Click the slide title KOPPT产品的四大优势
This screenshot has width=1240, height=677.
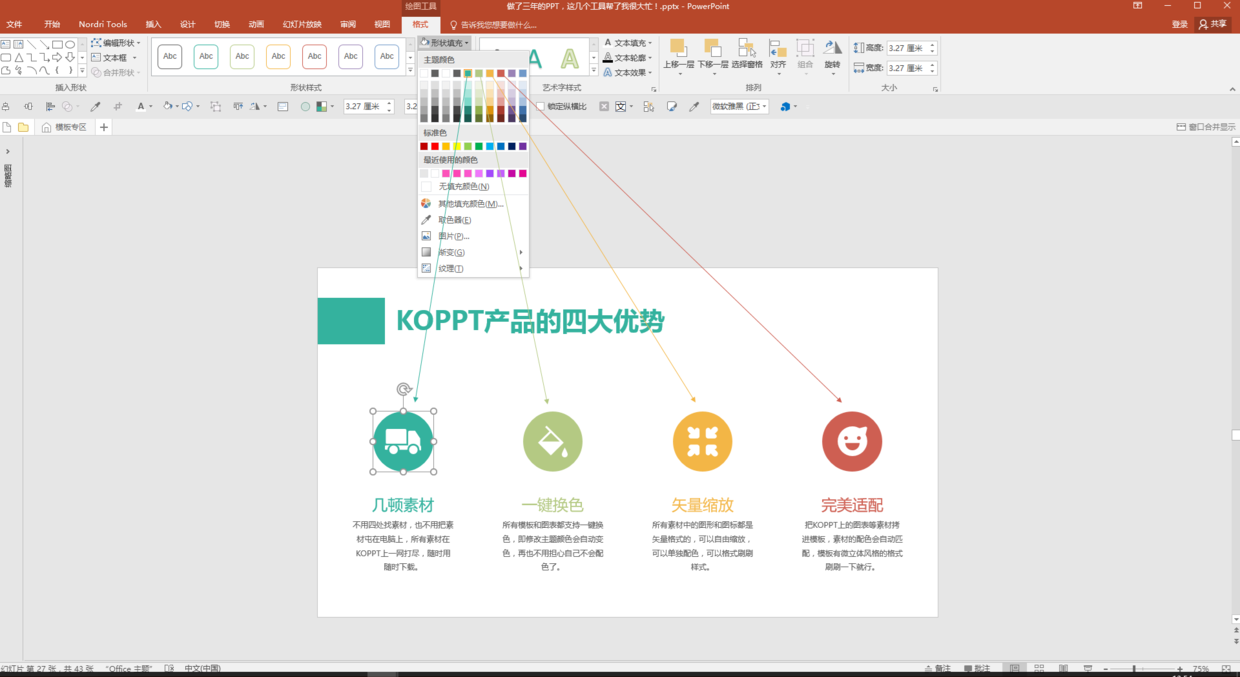[x=530, y=321]
